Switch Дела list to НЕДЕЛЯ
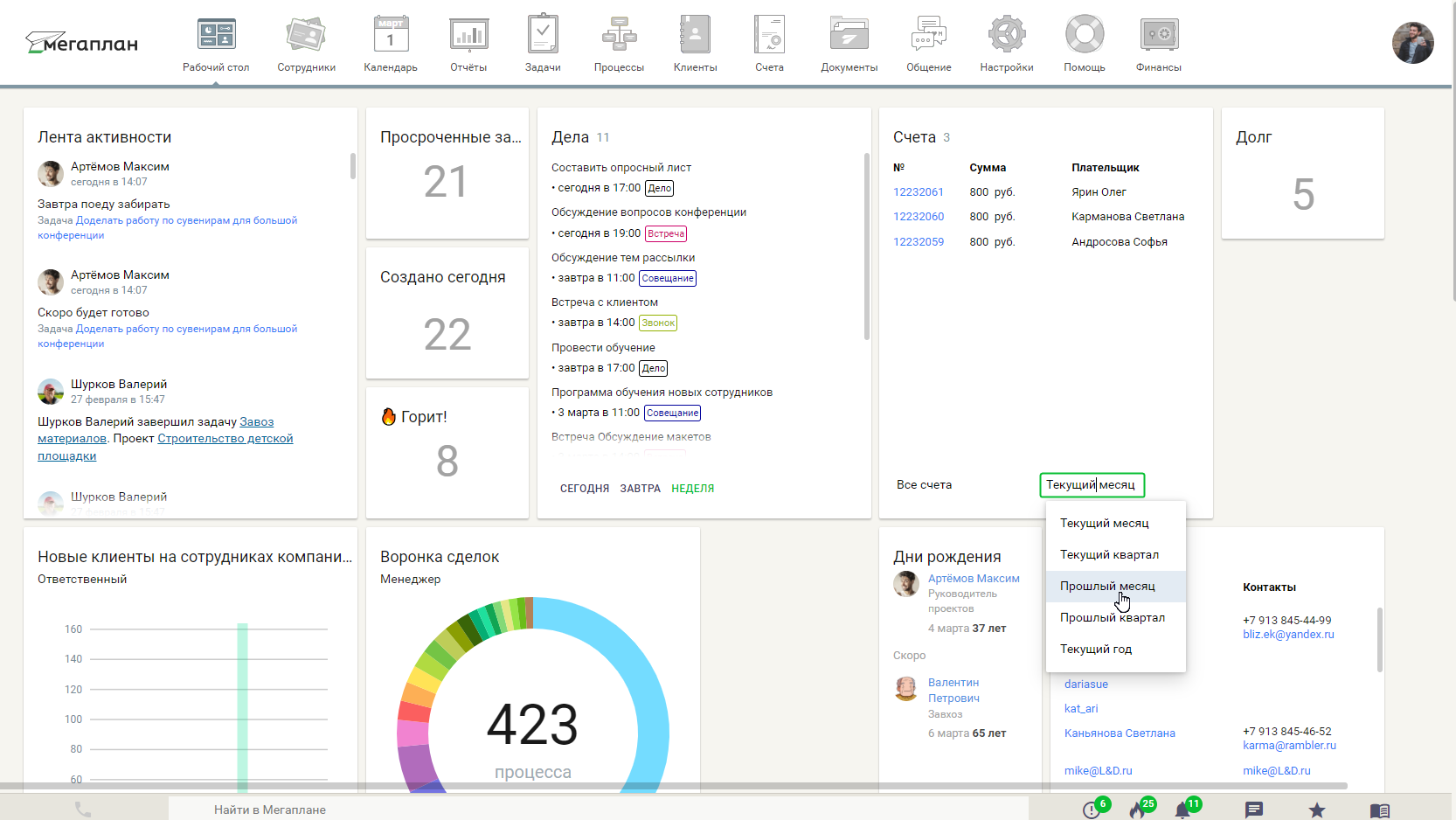 click(693, 489)
